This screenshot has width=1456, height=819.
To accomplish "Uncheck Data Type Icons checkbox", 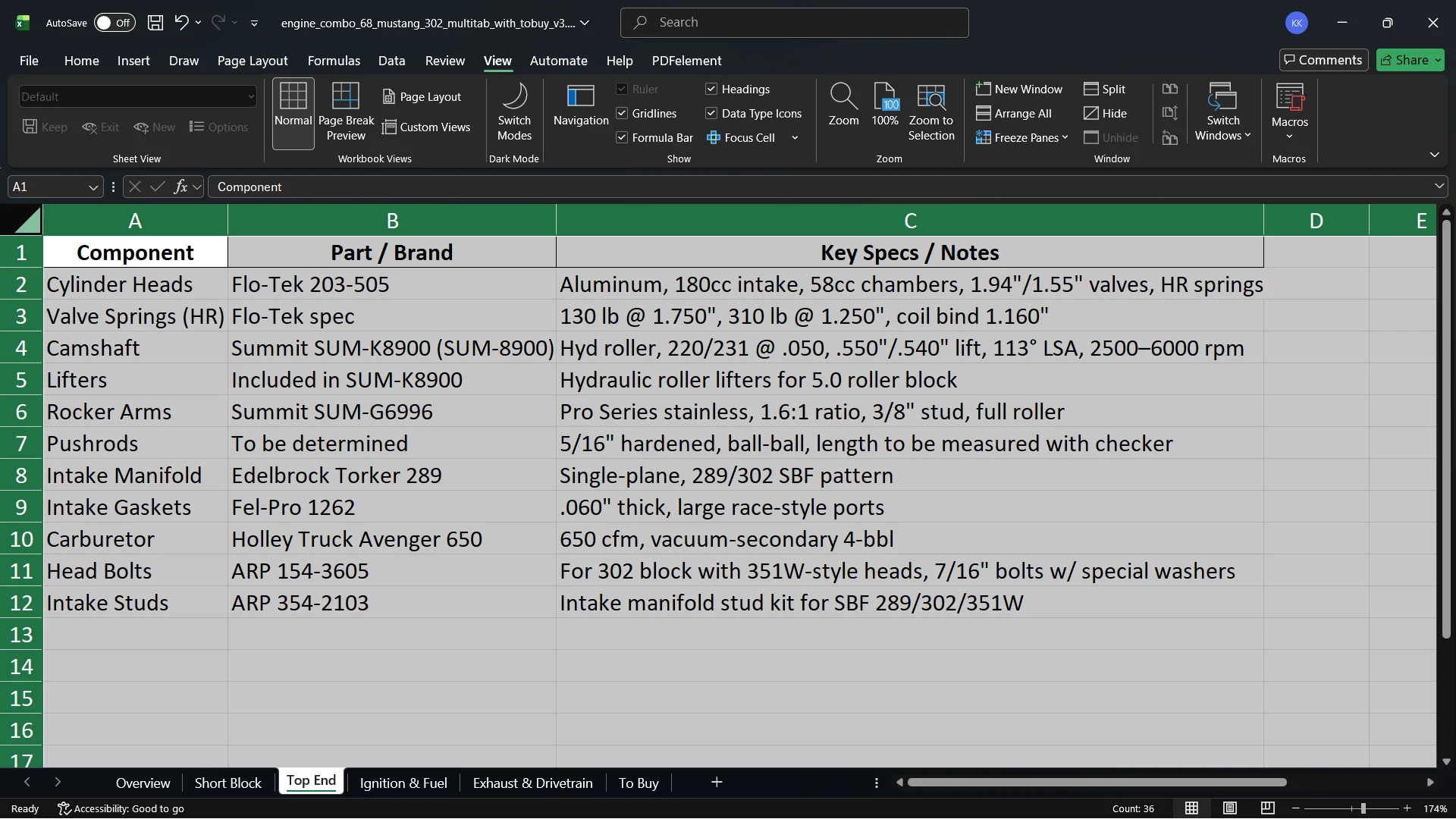I will (711, 114).
